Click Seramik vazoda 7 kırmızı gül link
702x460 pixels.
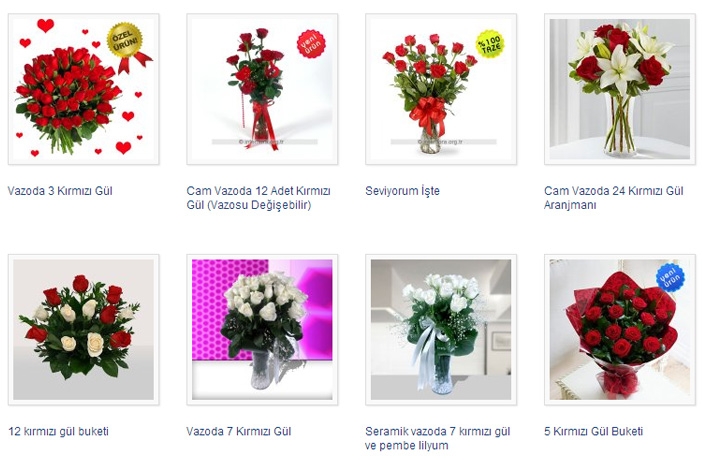tap(437, 439)
